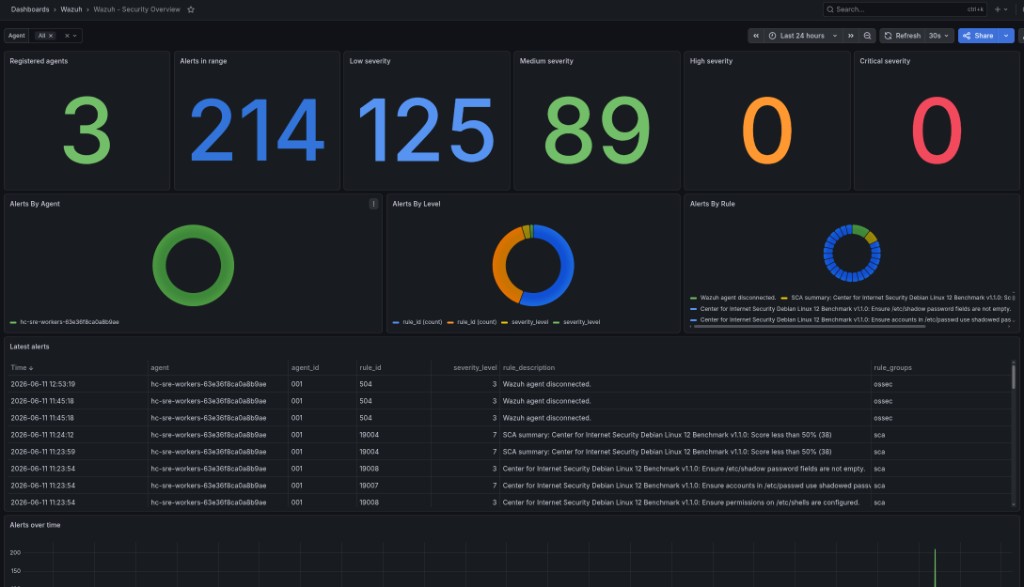The image size is (1024, 587).
Task: Click the orange segment of Alerts By Level donut
Action: 500,268
